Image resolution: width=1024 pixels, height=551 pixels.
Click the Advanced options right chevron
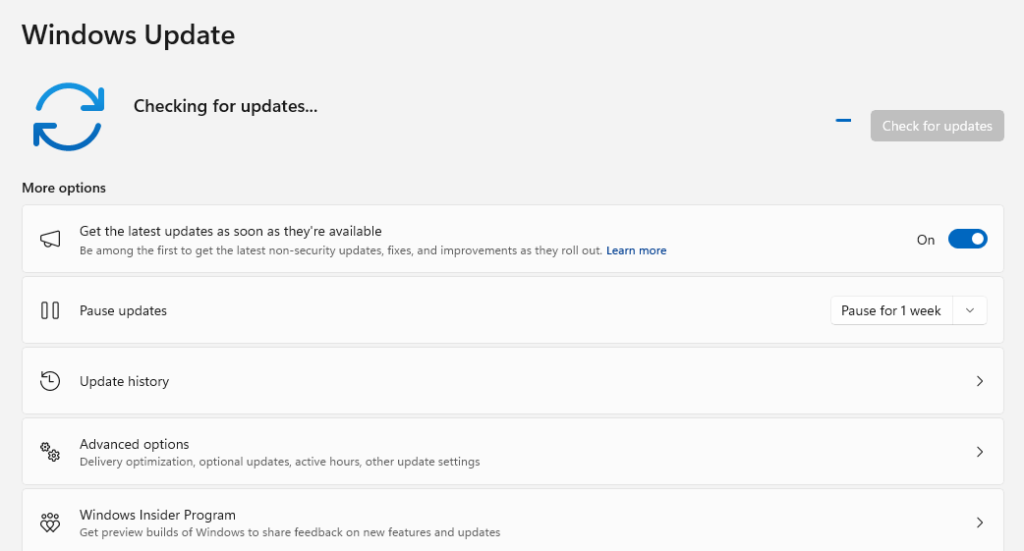click(x=979, y=452)
